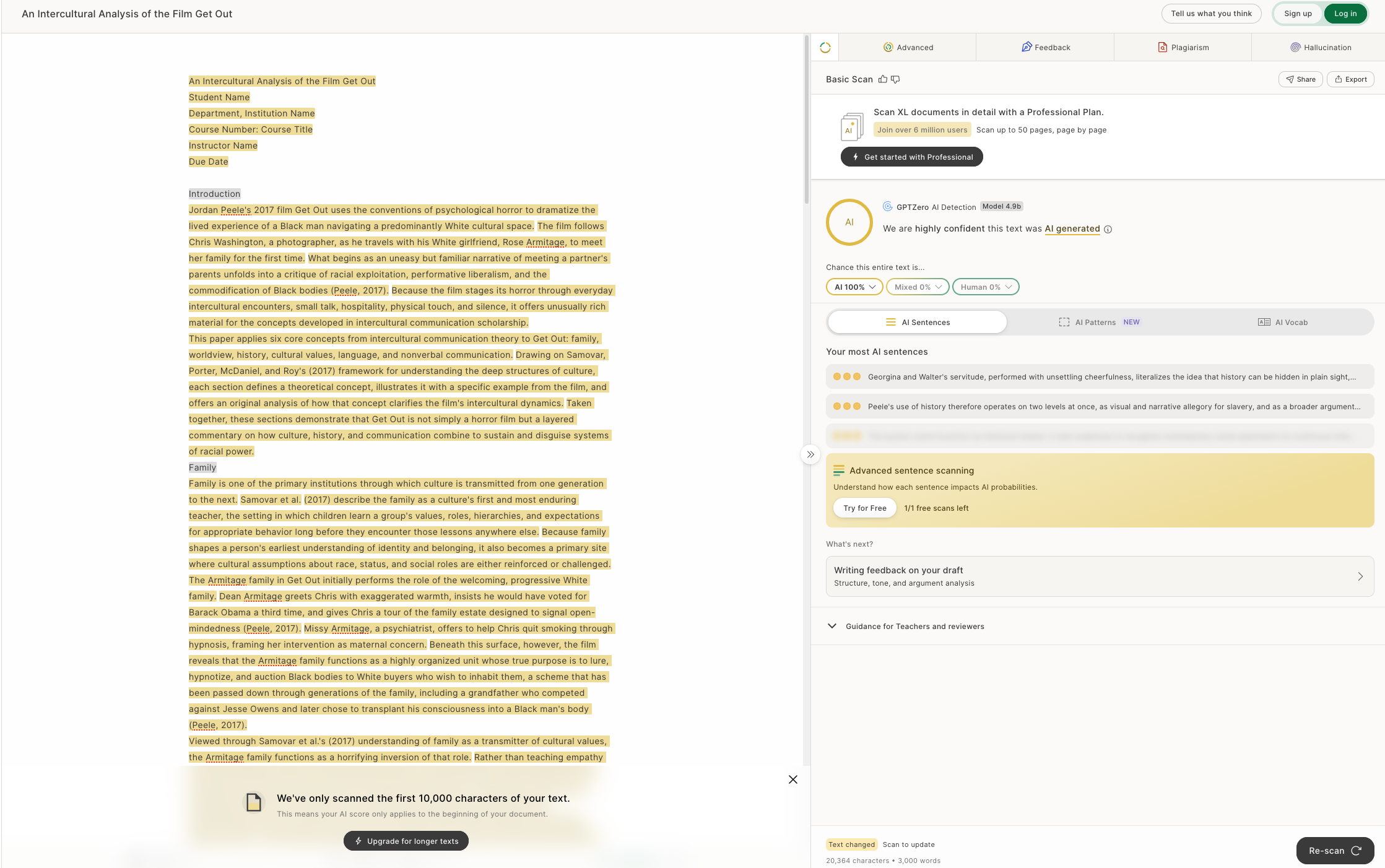Screen dimensions: 1385x868
Task: Click the thumbs up icon beside Basic Scan
Action: point(883,79)
